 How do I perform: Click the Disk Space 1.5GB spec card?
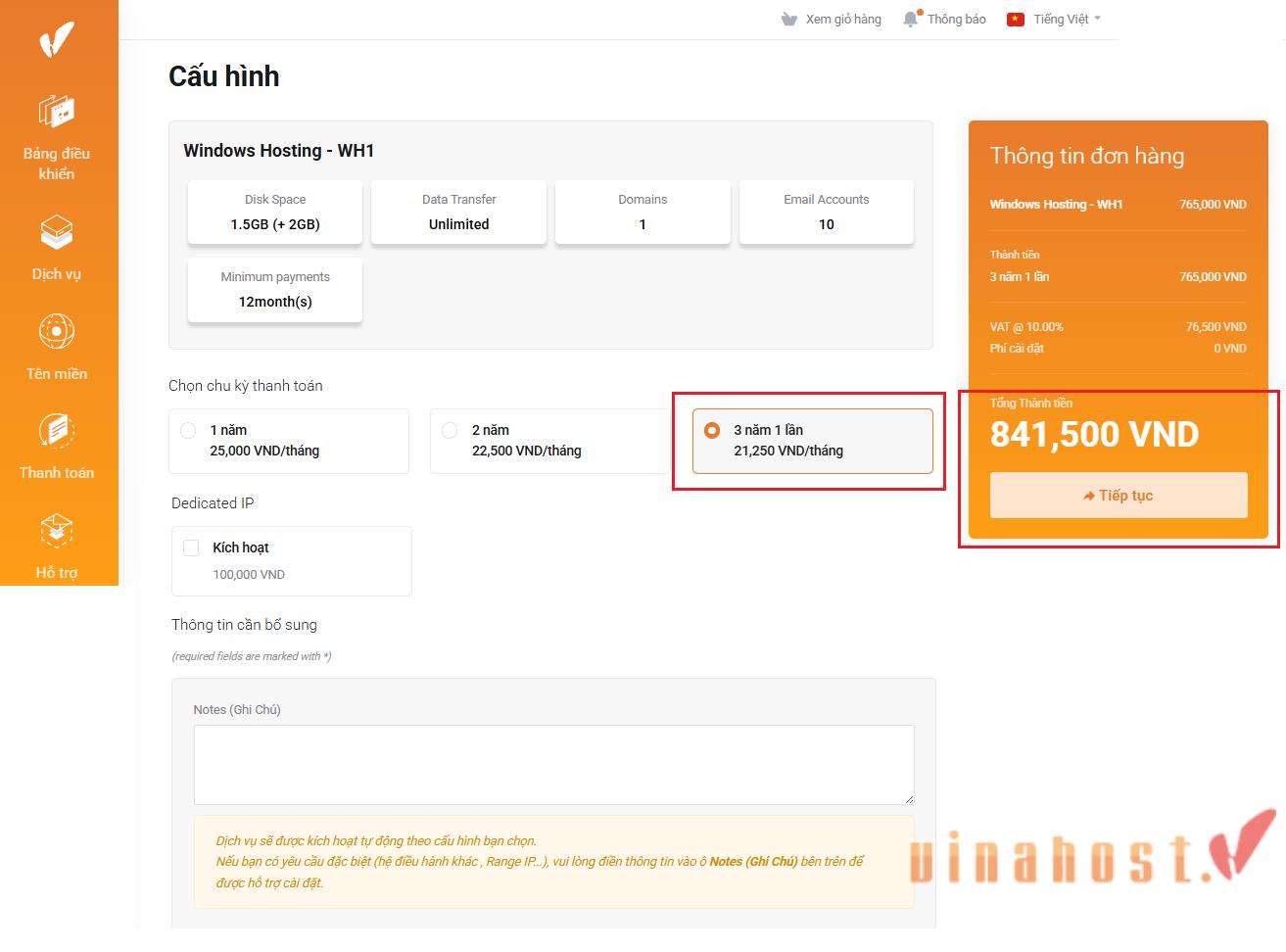click(x=275, y=212)
